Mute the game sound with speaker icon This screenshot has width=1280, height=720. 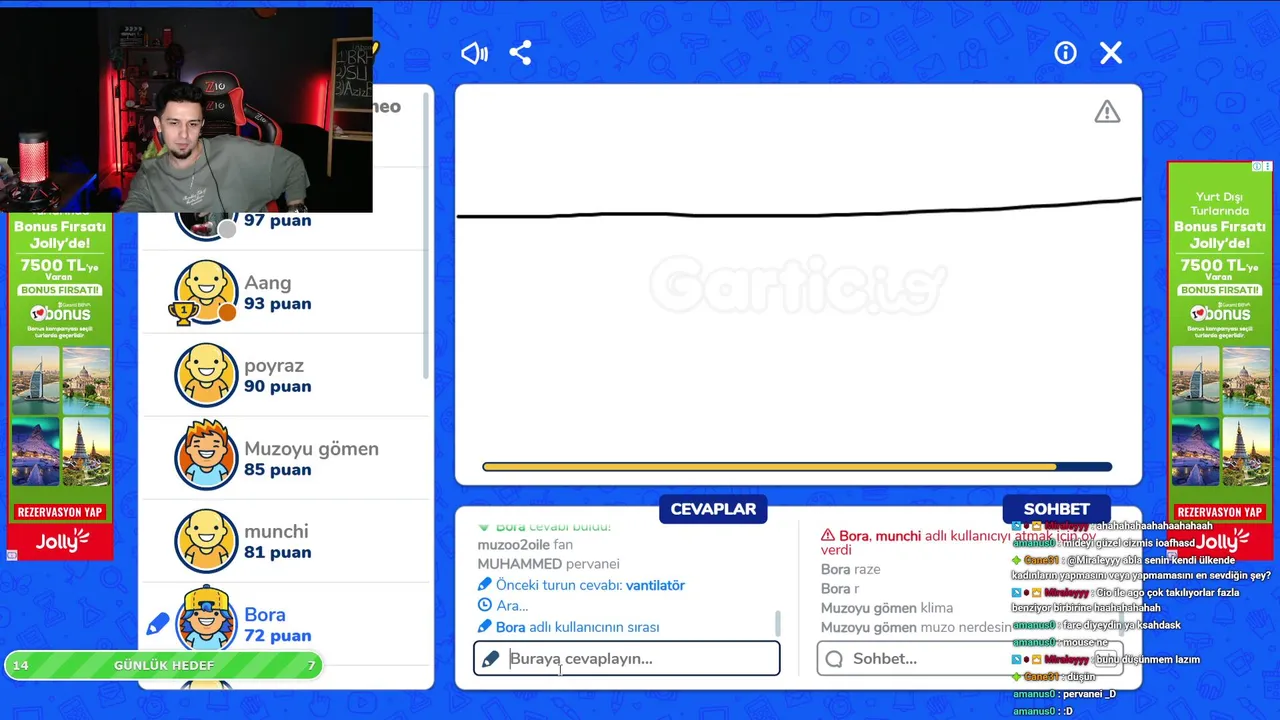point(474,53)
